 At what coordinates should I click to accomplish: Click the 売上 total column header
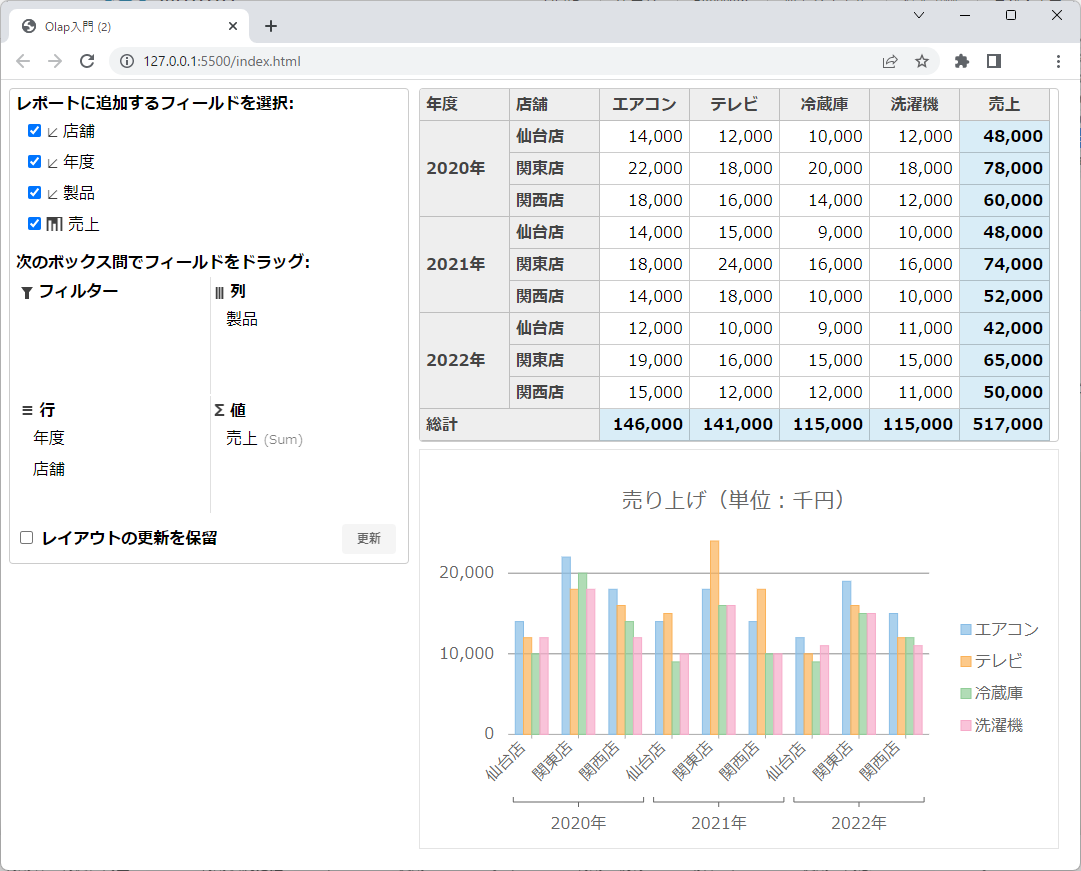click(x=1004, y=104)
